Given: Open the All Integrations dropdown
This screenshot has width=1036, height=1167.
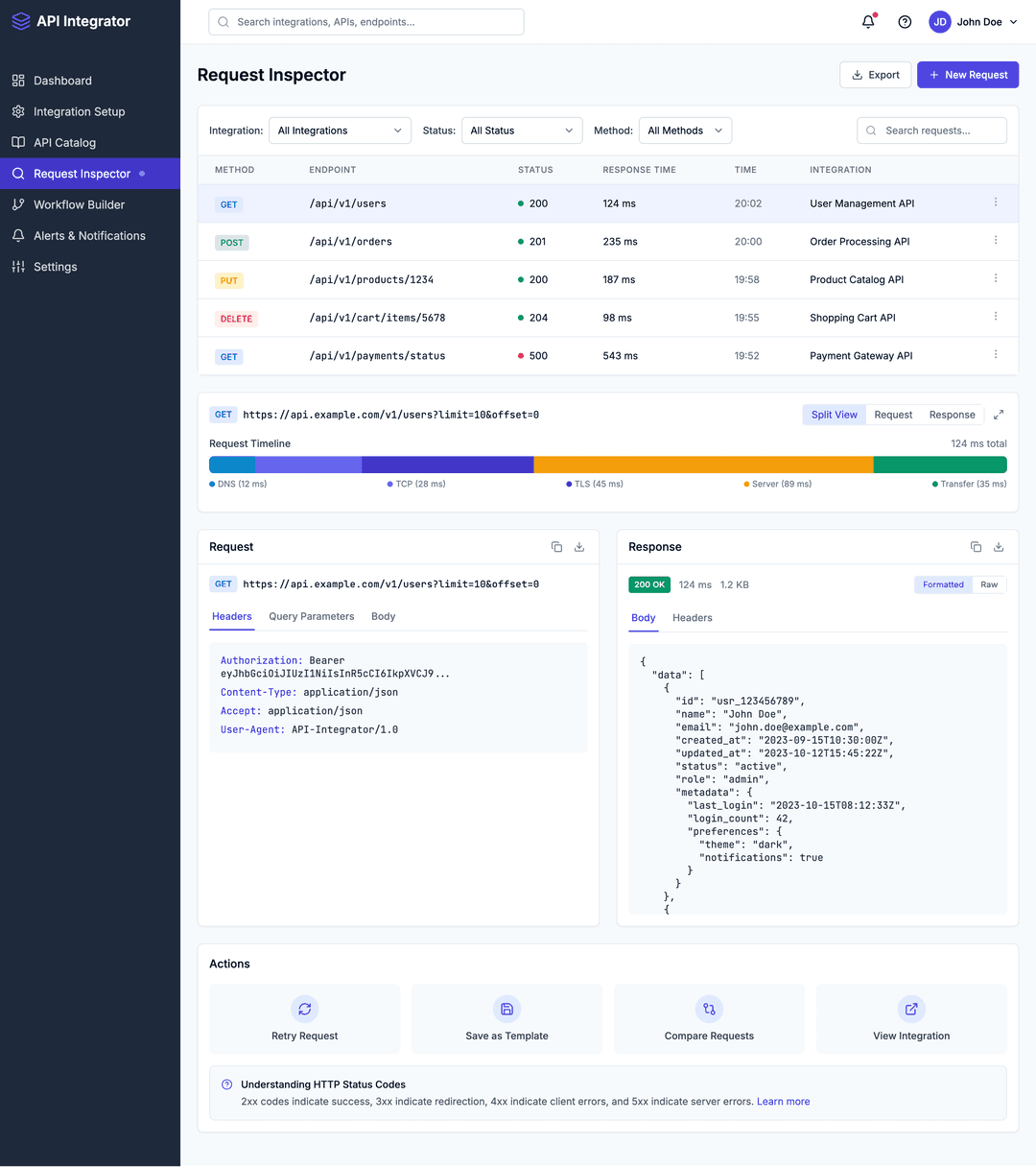Looking at the screenshot, I should click(x=340, y=130).
